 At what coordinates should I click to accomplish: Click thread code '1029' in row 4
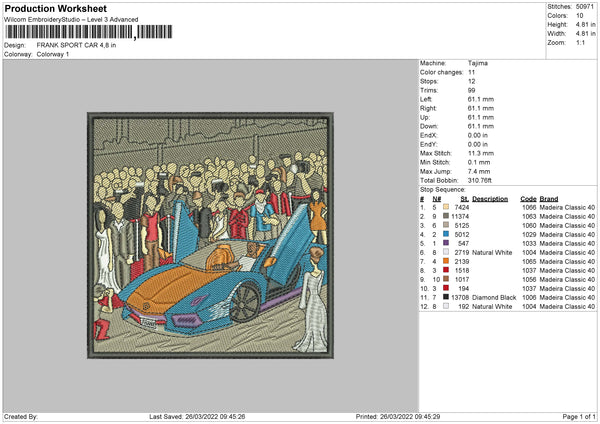529,235
